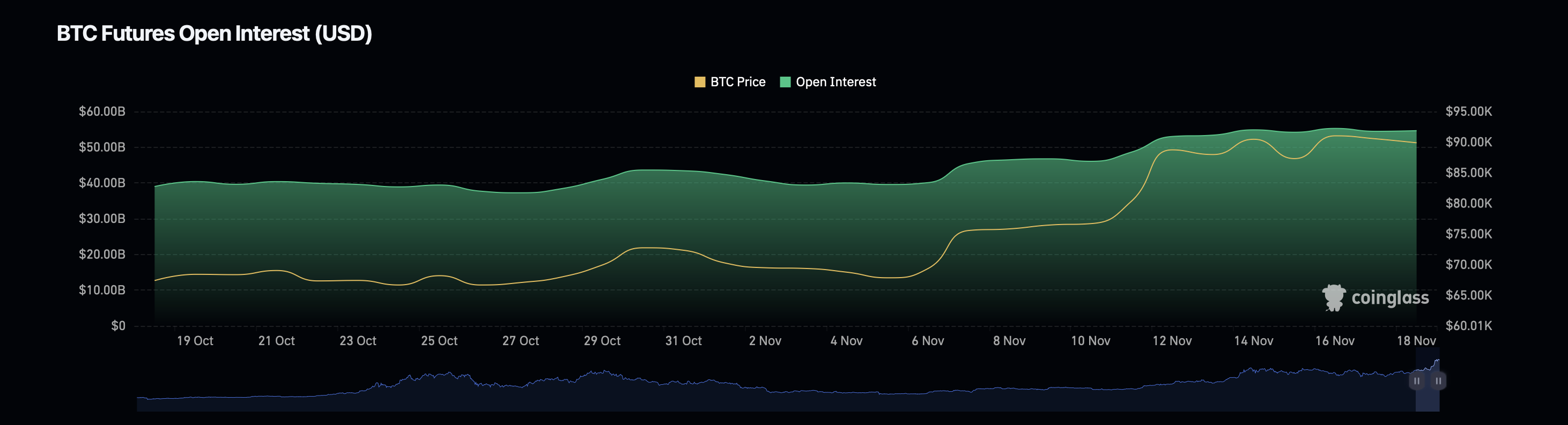Click the 25 Oct date label
1568x425 pixels.
tap(440, 341)
